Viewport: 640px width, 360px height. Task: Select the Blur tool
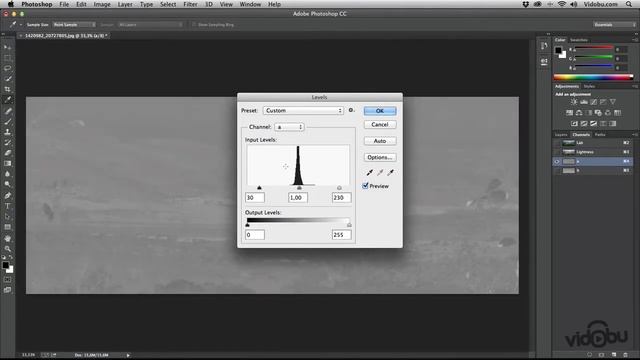(x=7, y=174)
